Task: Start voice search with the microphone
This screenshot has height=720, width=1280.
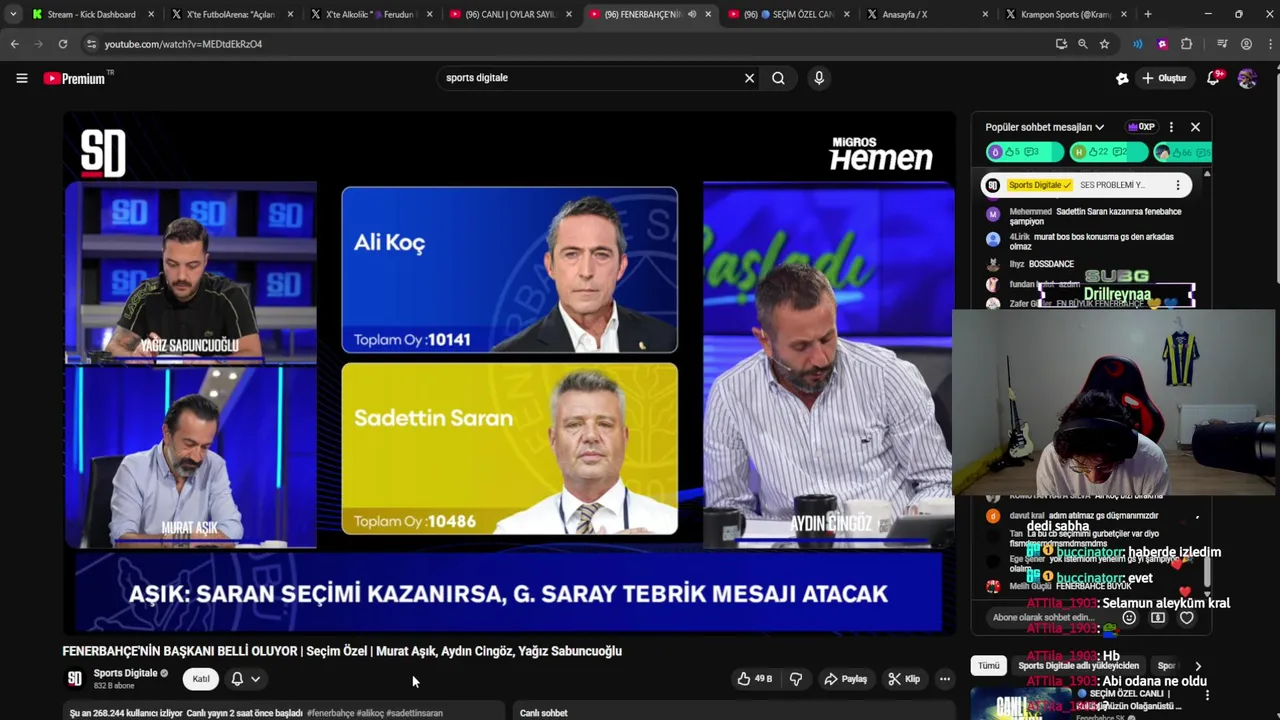Action: (x=819, y=78)
